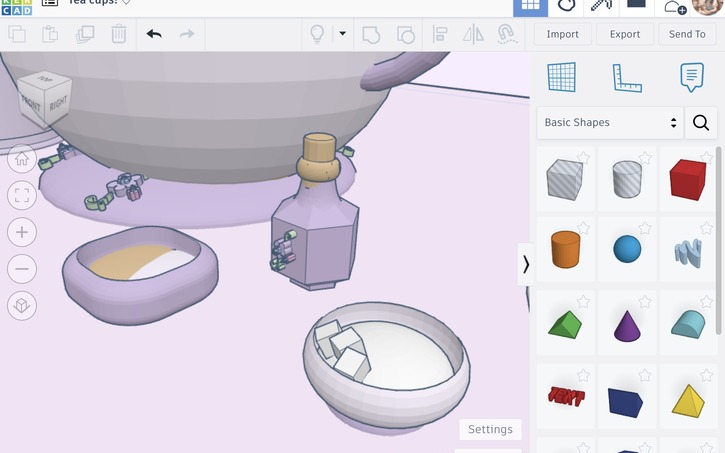Screen dimensions: 725x453
Task: Click the Align tool icon
Action: point(440,34)
